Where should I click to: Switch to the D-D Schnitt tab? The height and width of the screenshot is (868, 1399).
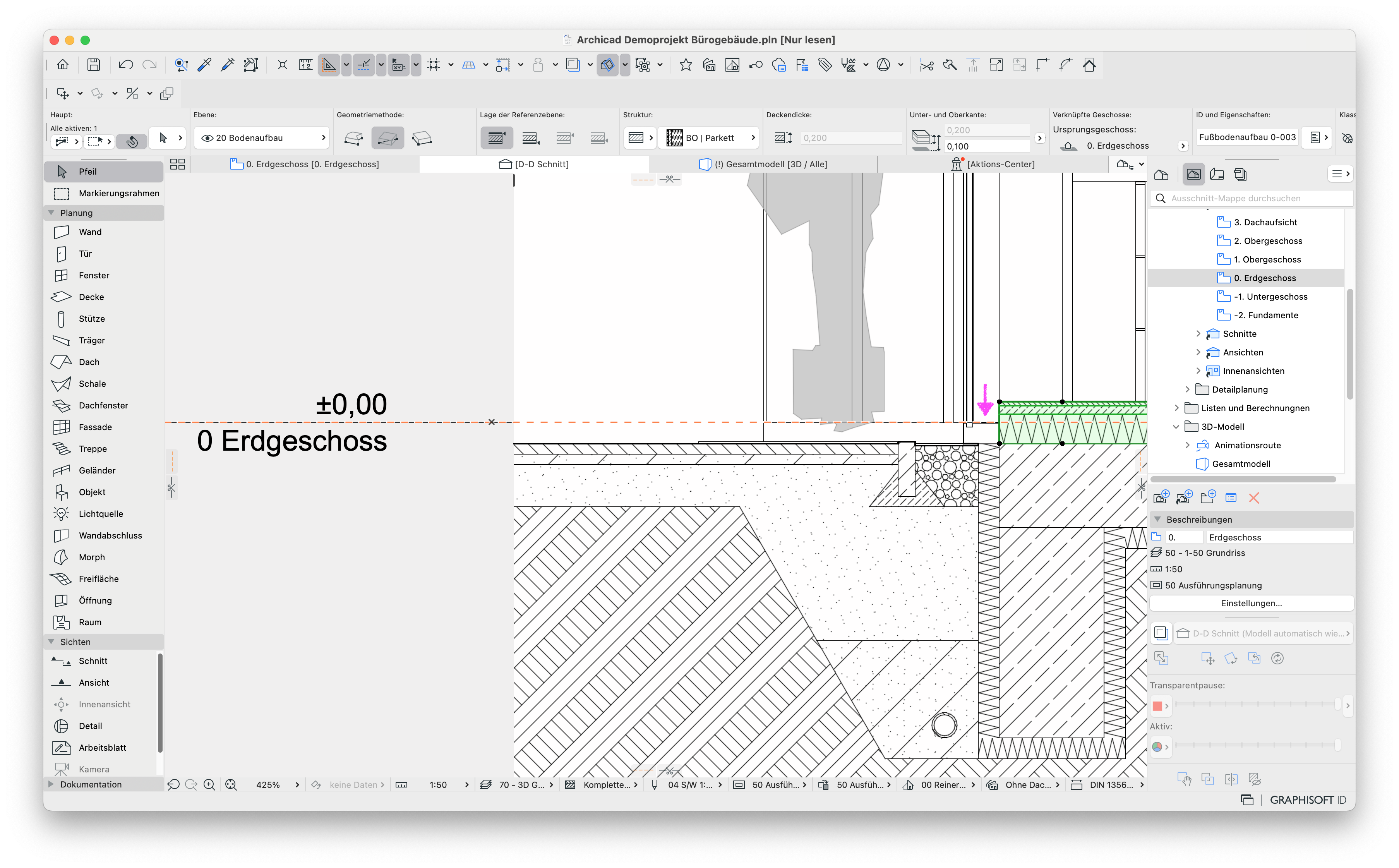pos(534,165)
